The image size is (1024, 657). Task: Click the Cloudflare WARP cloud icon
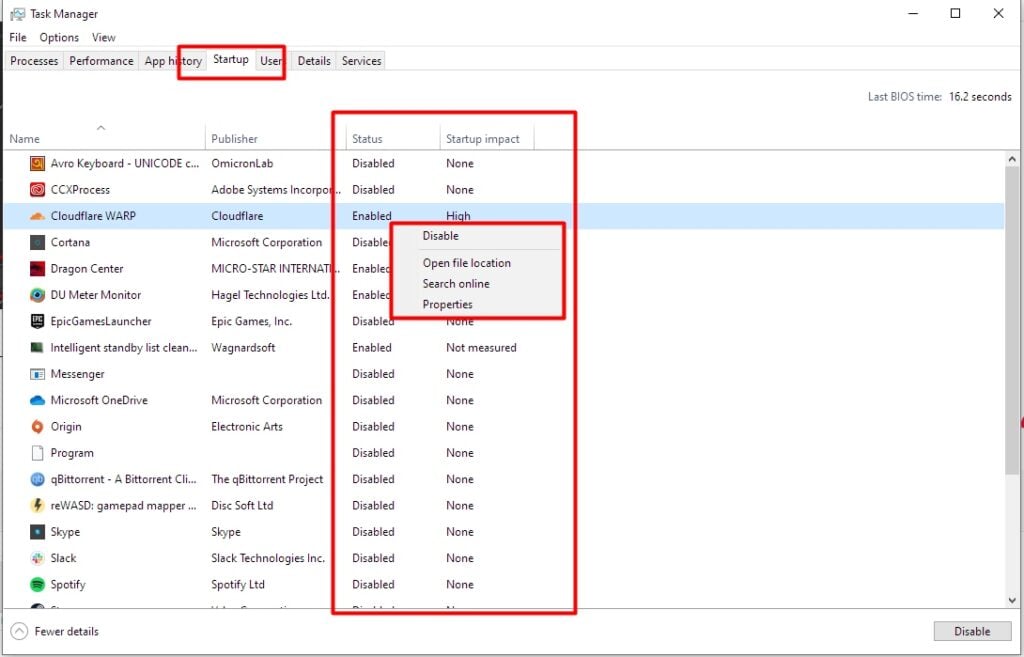[x=38, y=216]
